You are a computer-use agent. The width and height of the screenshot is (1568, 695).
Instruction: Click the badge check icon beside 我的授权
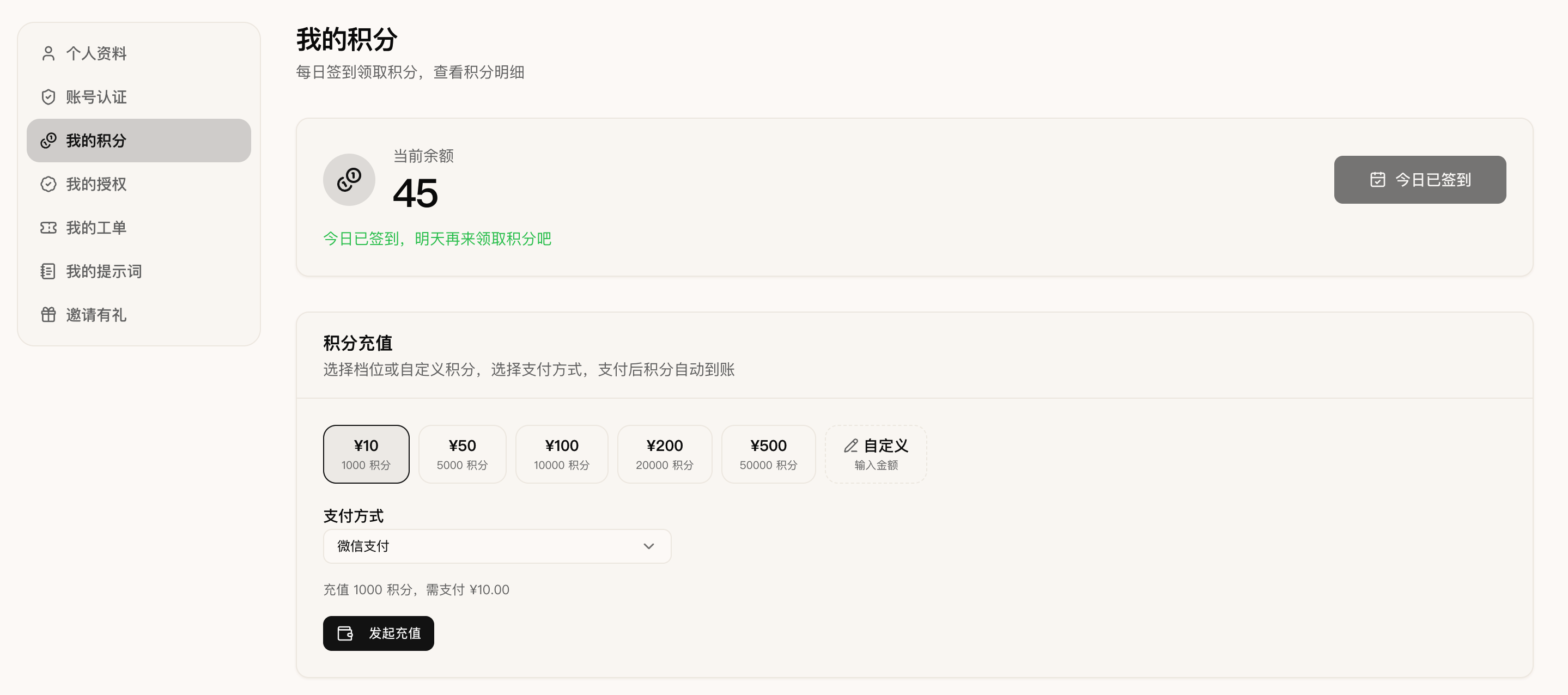[x=48, y=185]
